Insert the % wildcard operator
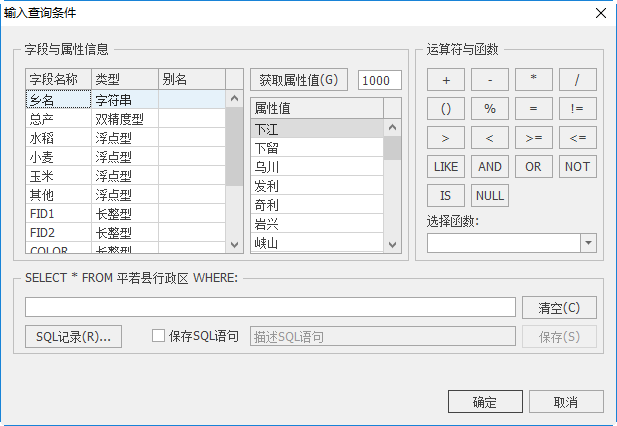The image size is (617, 426). coord(489,109)
